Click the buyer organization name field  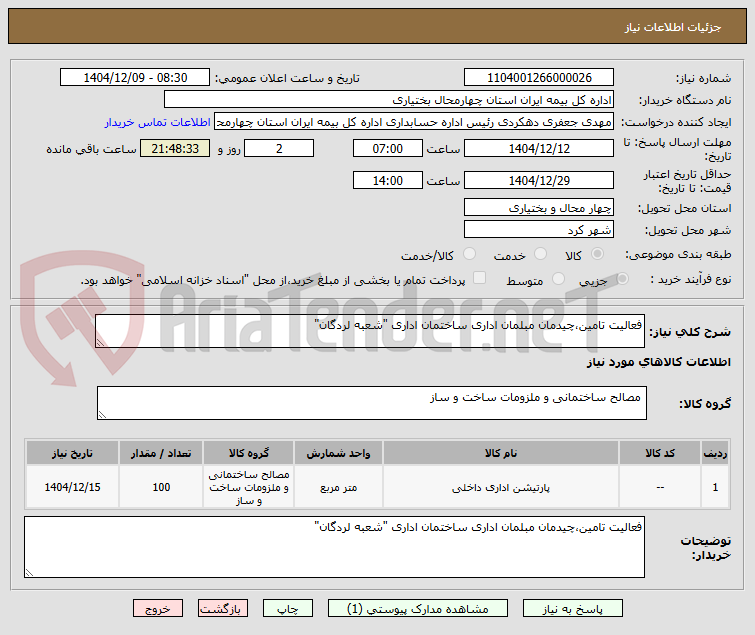point(389,100)
